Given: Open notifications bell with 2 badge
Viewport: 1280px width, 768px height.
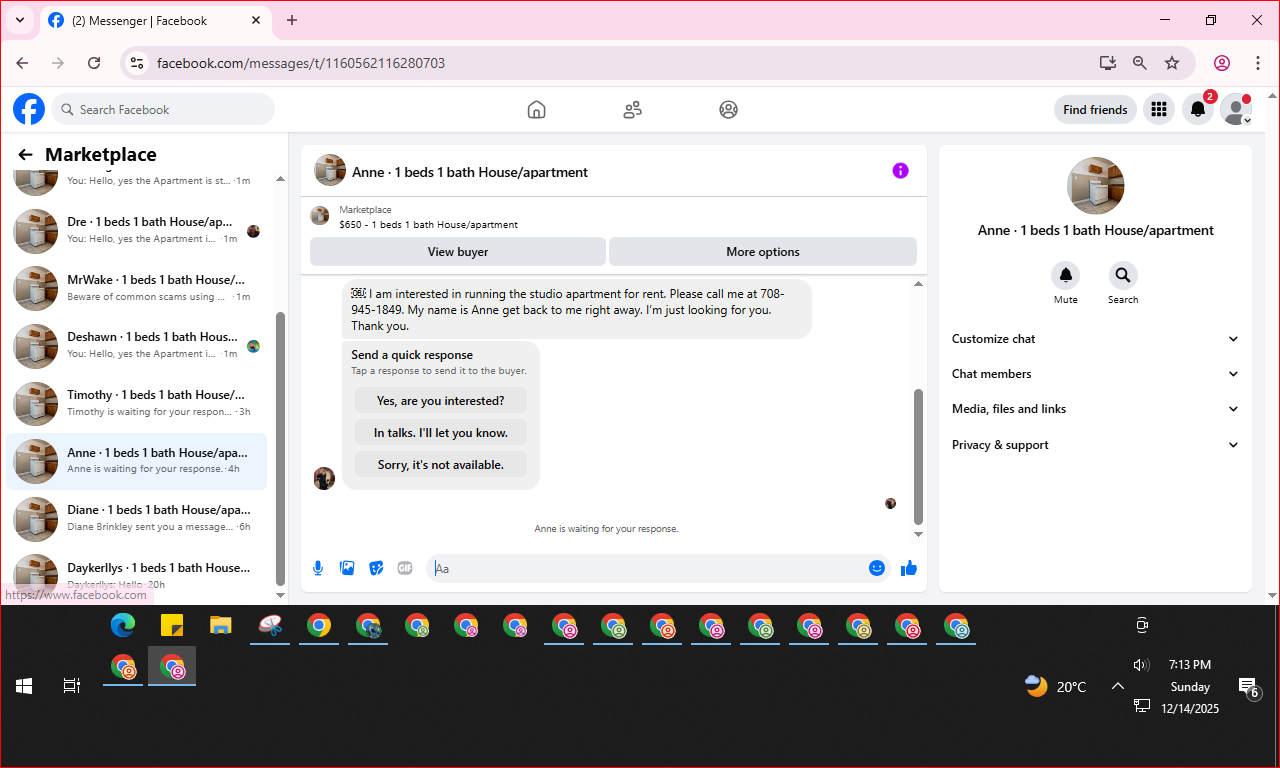Looking at the screenshot, I should 1198,110.
